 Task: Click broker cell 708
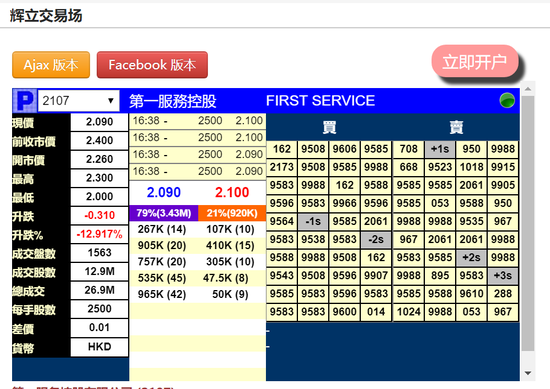tap(408, 149)
